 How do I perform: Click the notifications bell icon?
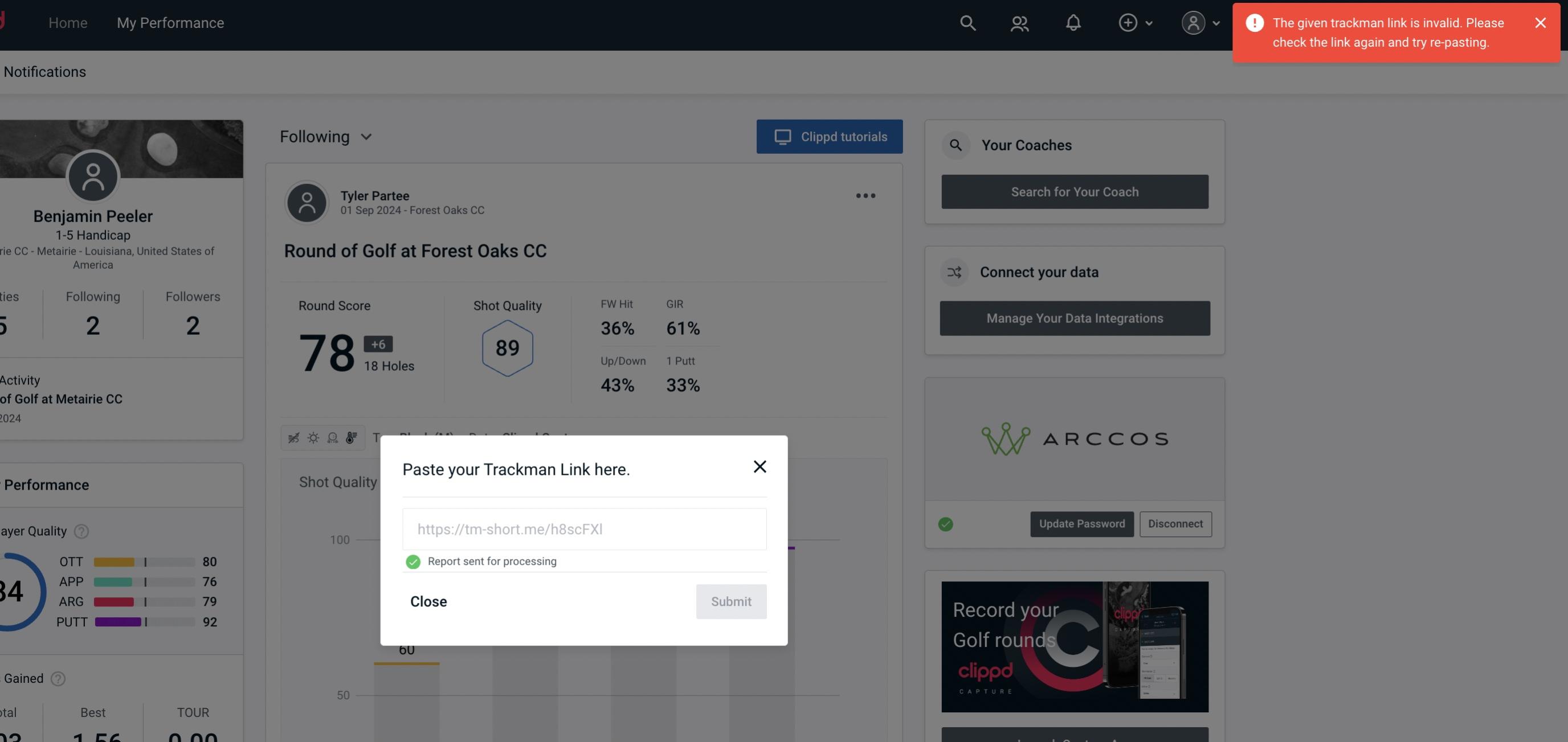tap(1074, 22)
